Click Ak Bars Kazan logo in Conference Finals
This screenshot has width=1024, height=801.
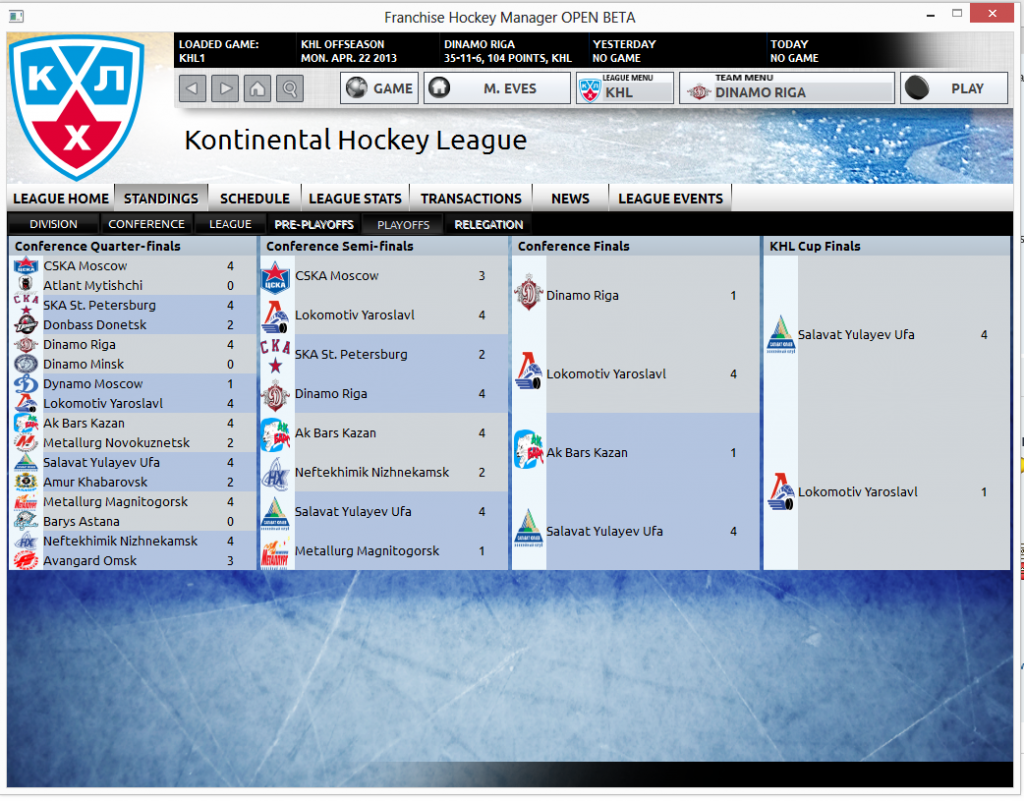pyautogui.click(x=529, y=450)
